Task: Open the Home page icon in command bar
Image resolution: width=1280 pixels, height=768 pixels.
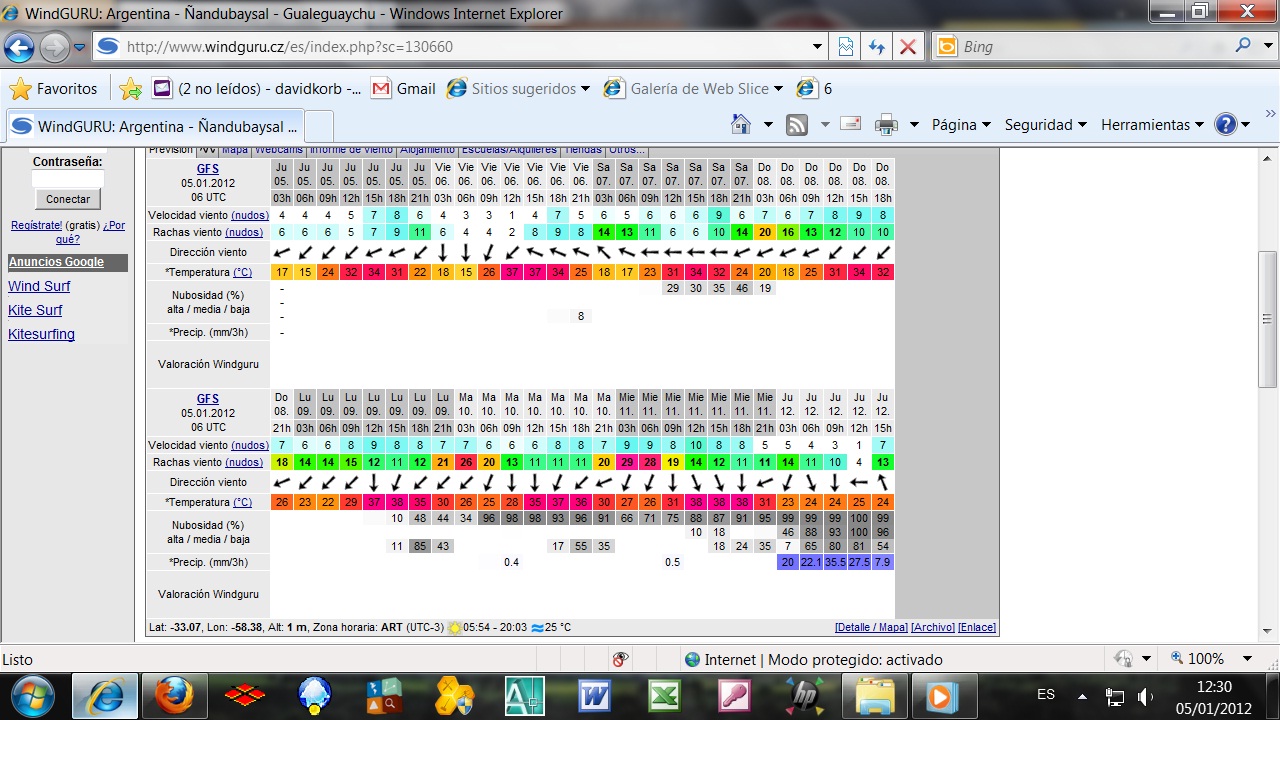Action: pos(741,125)
